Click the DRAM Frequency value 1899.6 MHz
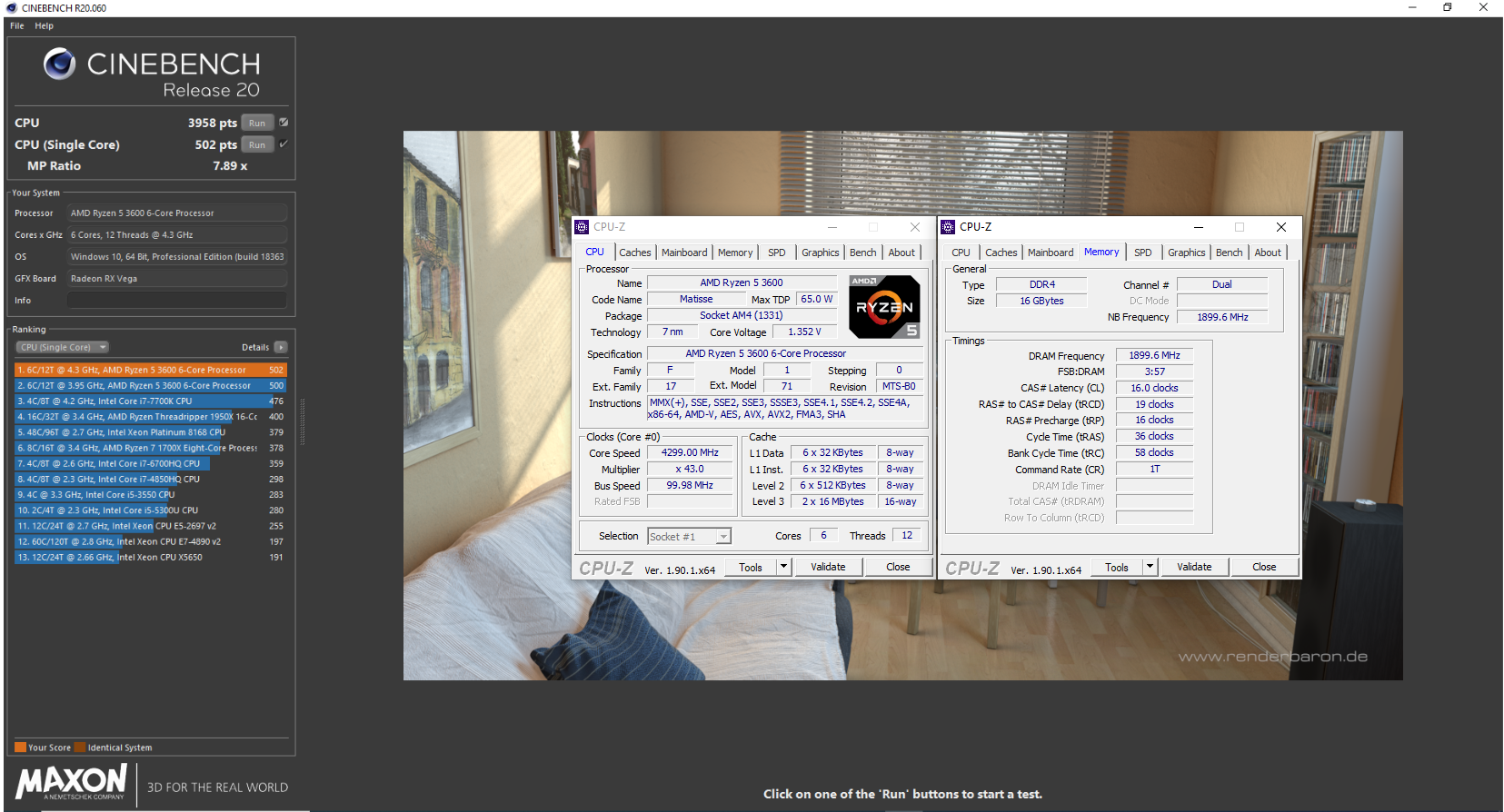This screenshot has width=1504, height=812. (1154, 355)
